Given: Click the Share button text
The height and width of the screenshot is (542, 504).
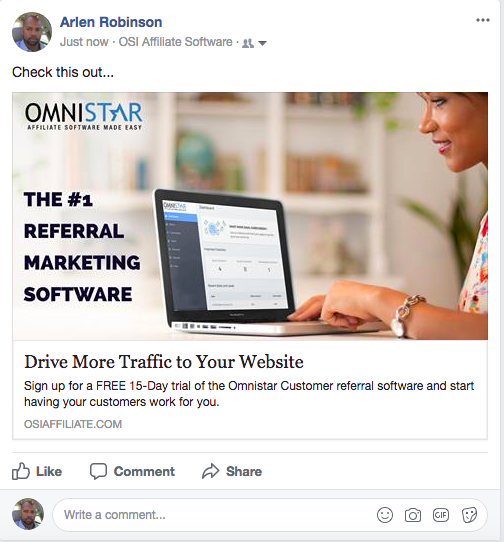Looking at the screenshot, I should point(244,471).
